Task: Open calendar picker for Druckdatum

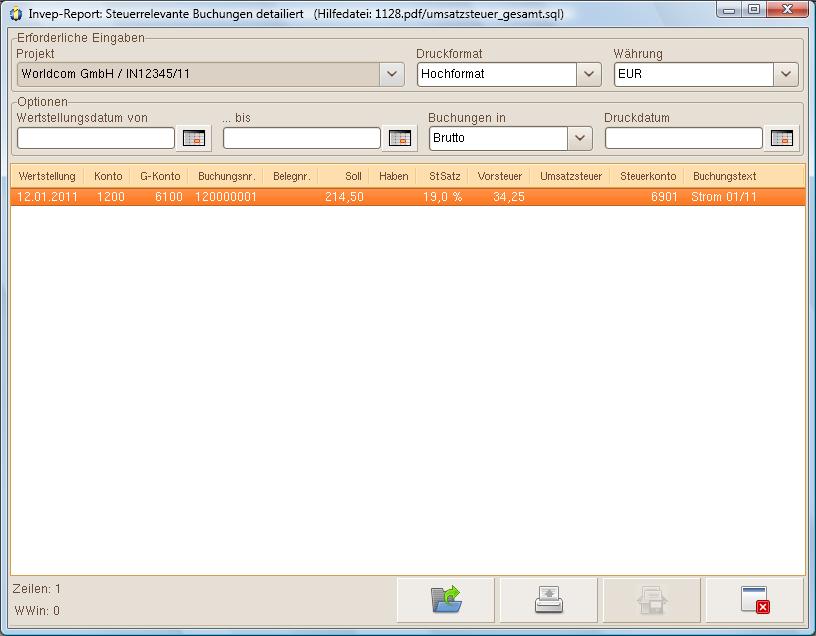Action: tap(781, 138)
